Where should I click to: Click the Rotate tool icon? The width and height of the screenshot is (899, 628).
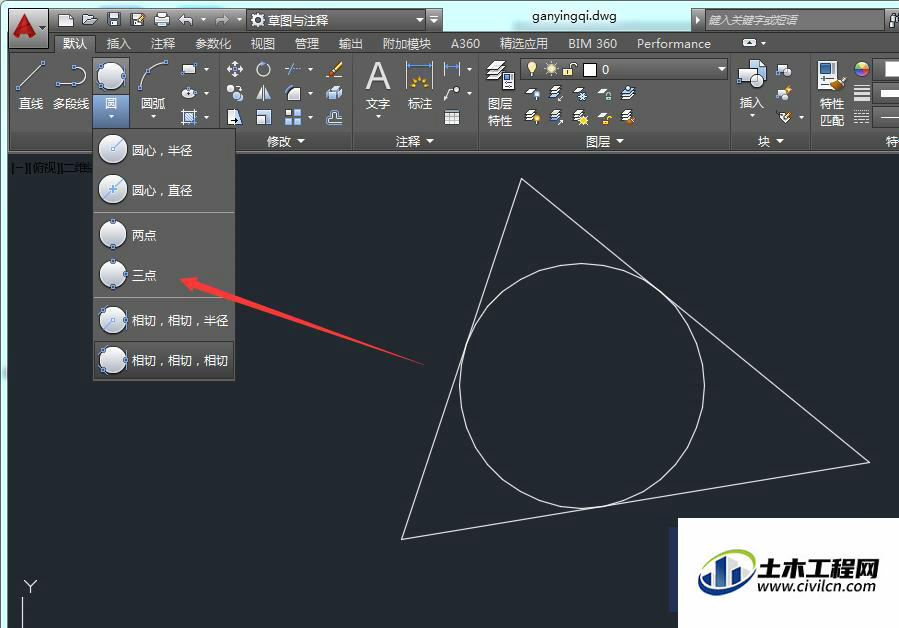point(263,69)
